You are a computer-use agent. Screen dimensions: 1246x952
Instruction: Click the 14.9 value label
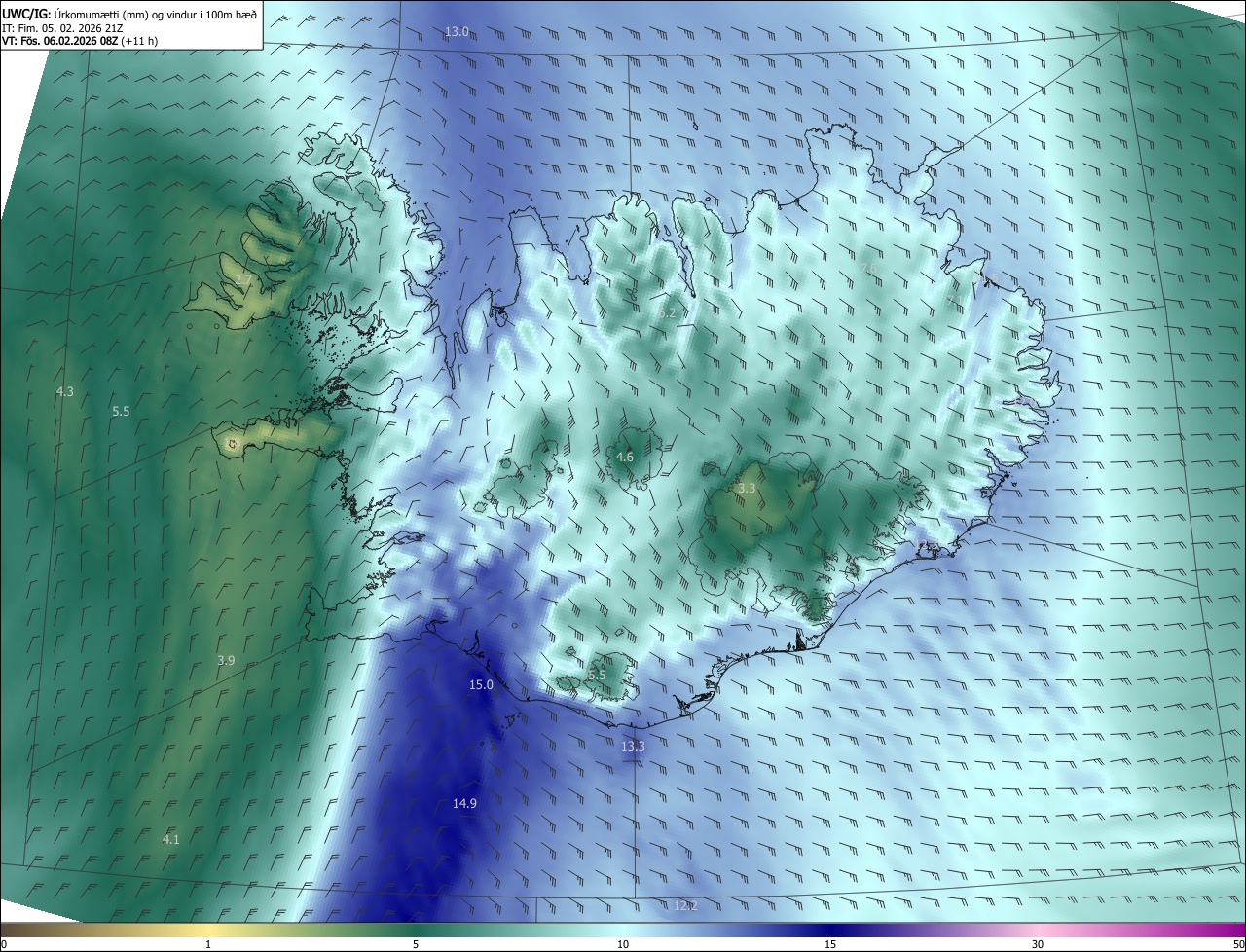pyautogui.click(x=464, y=803)
